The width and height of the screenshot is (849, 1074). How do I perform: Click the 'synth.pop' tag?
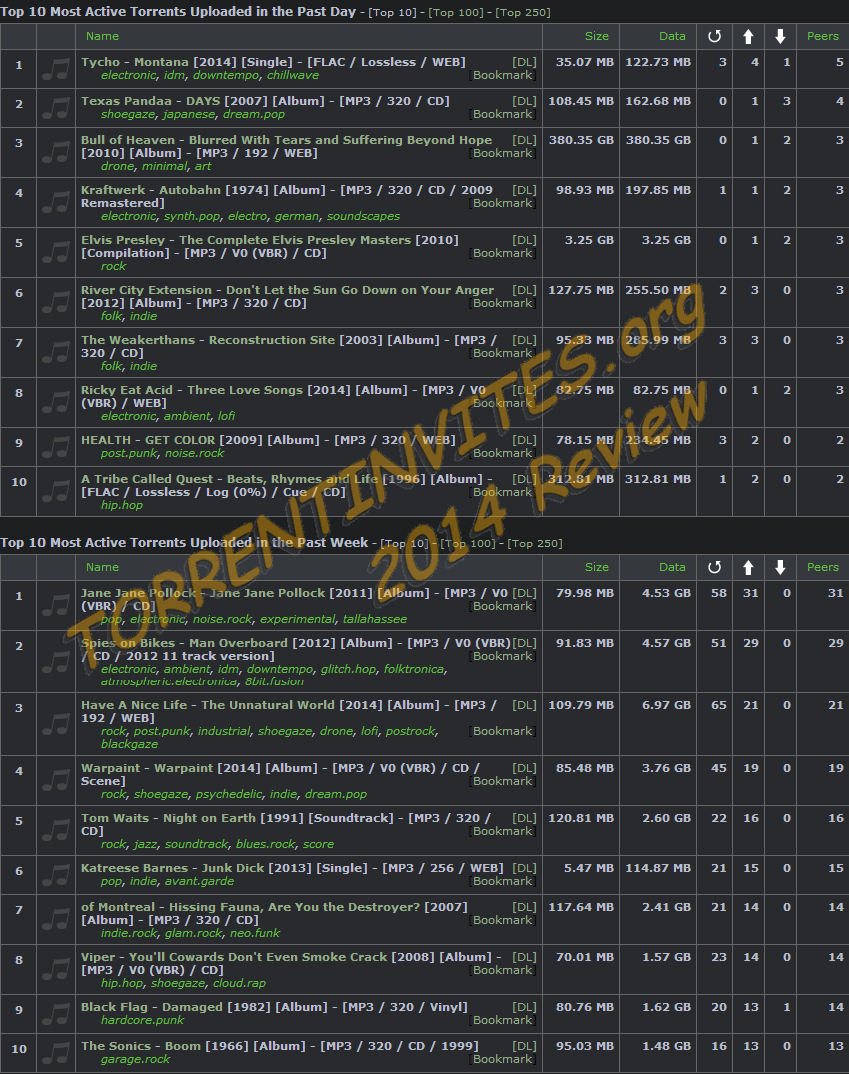pyautogui.click(x=192, y=216)
